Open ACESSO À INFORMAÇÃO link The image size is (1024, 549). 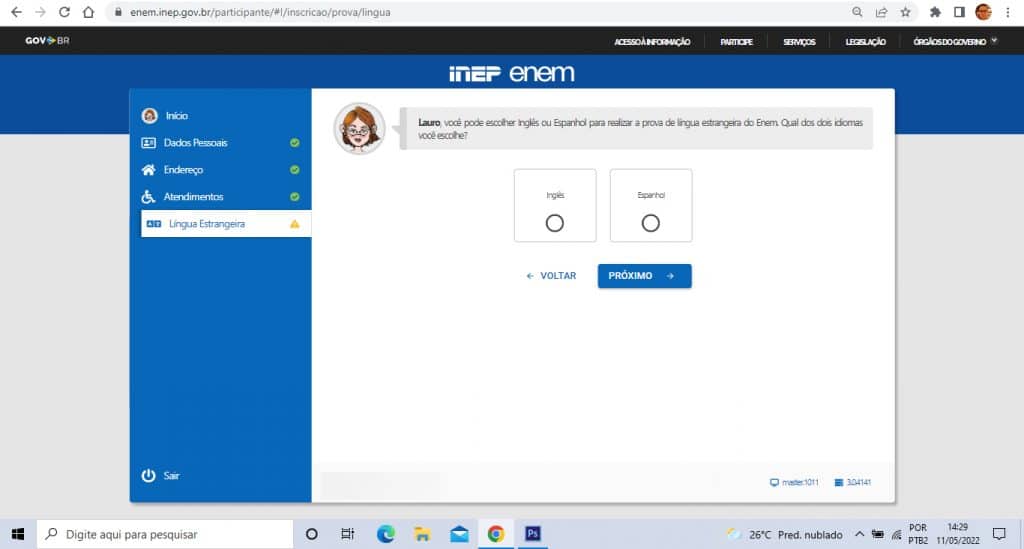coord(652,41)
